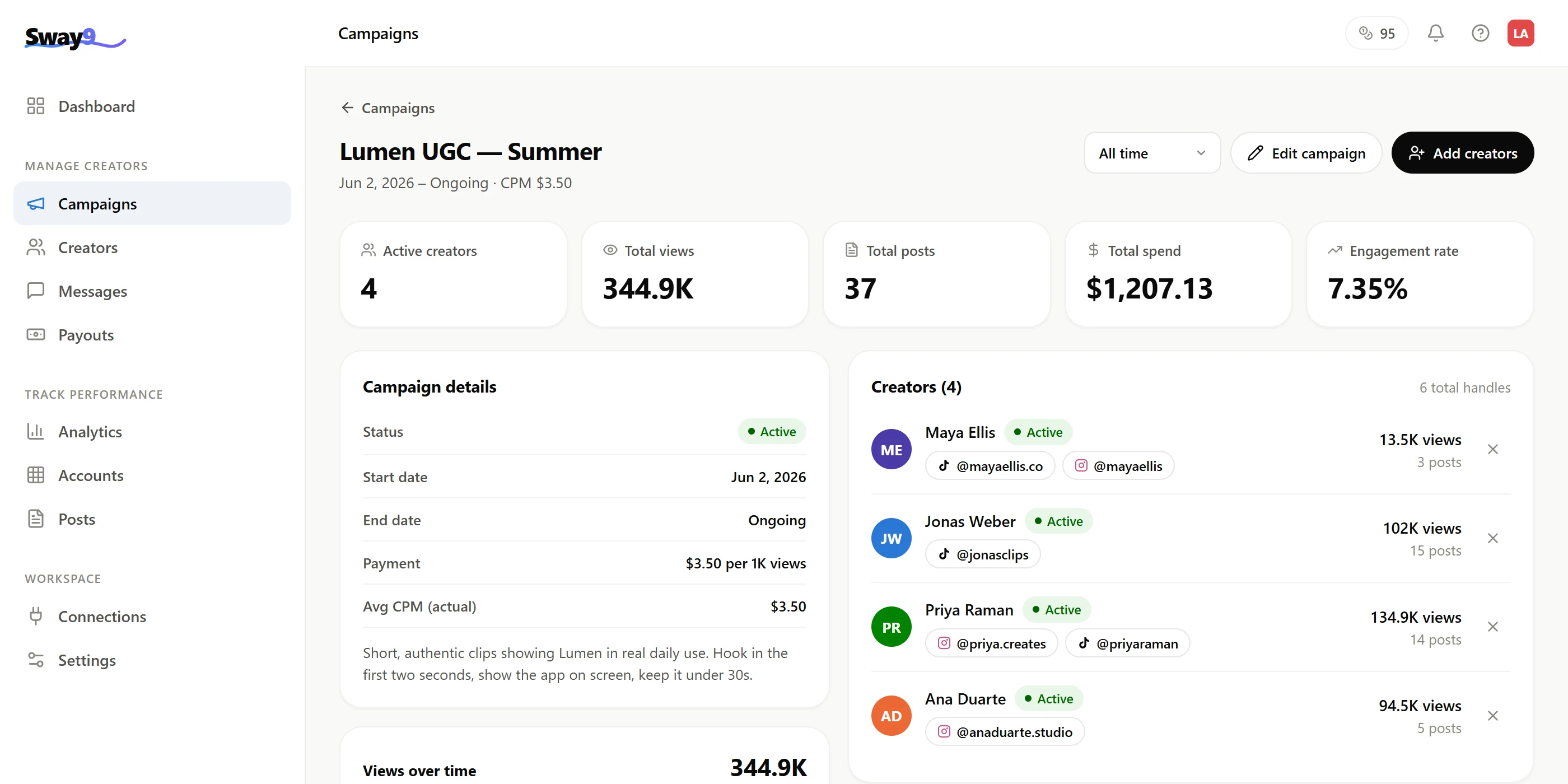Click the Ana Duarte name
Screen dimensions: 1568x784
[x=965, y=699]
